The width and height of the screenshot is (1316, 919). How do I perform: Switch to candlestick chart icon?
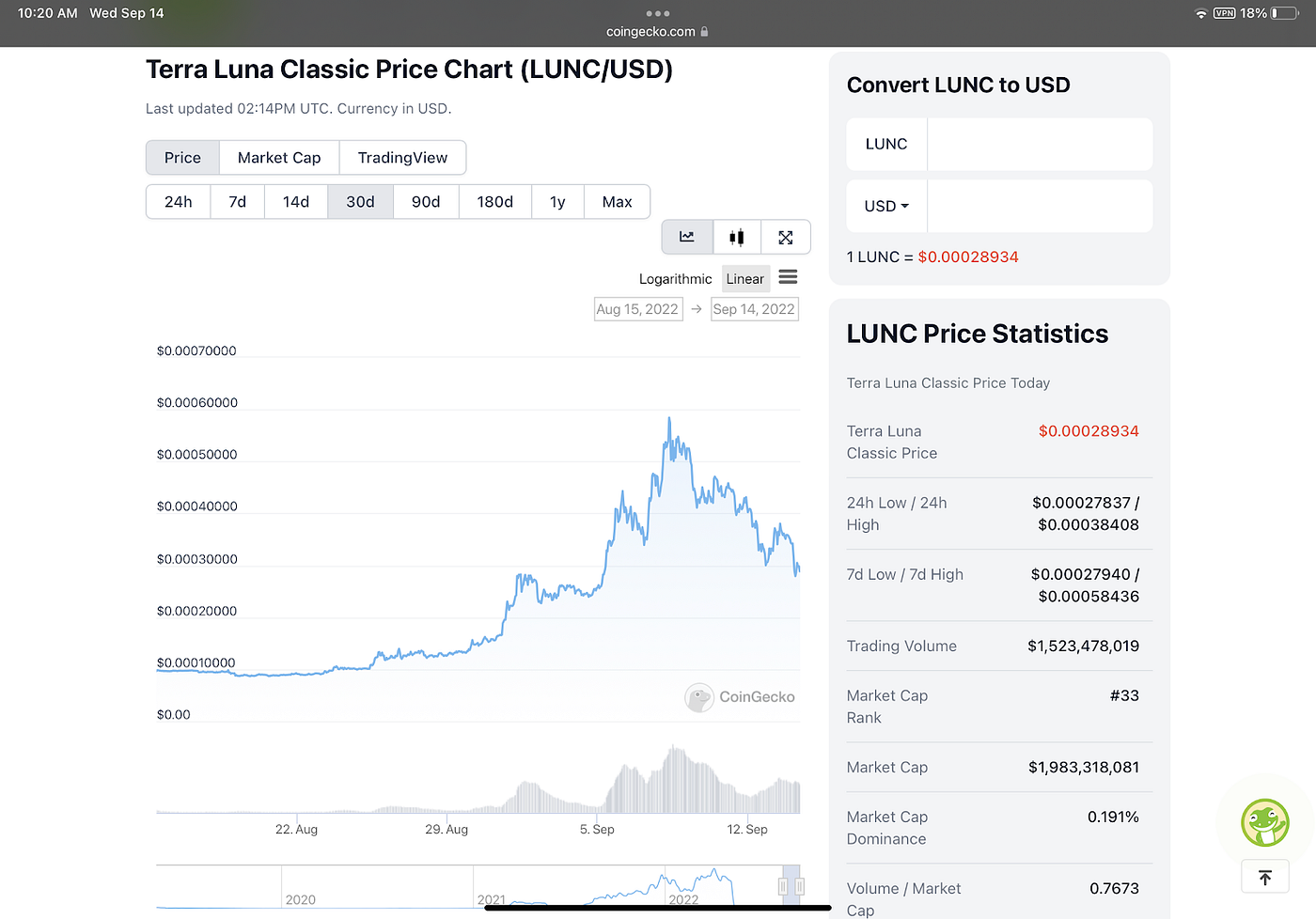pyautogui.click(x=737, y=237)
